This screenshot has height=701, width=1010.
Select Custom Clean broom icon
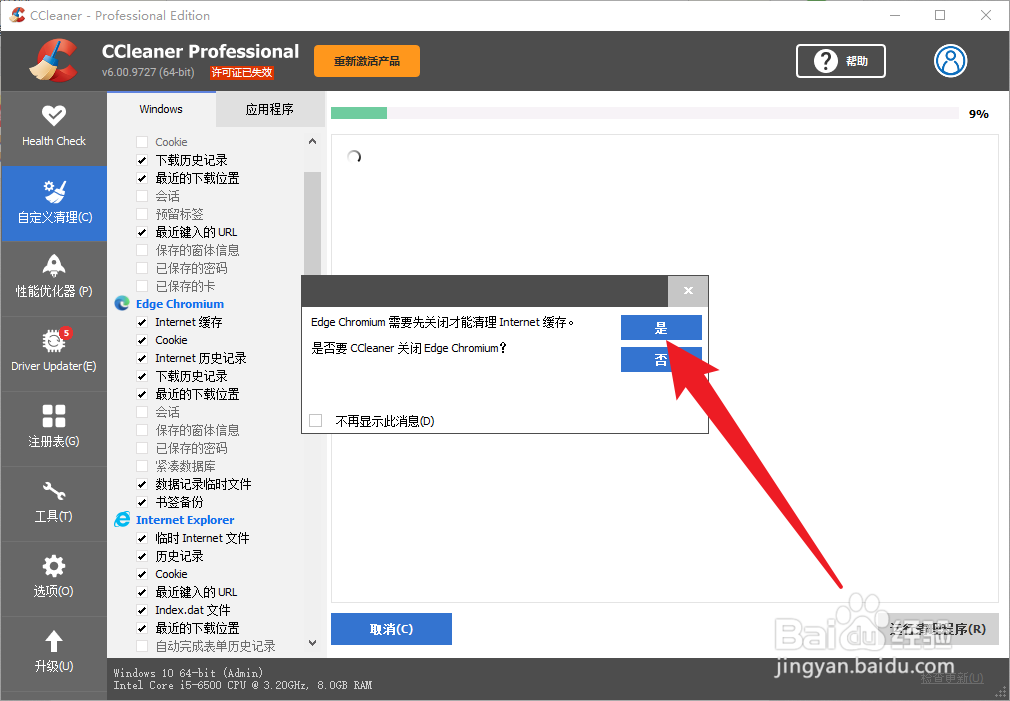tap(54, 192)
